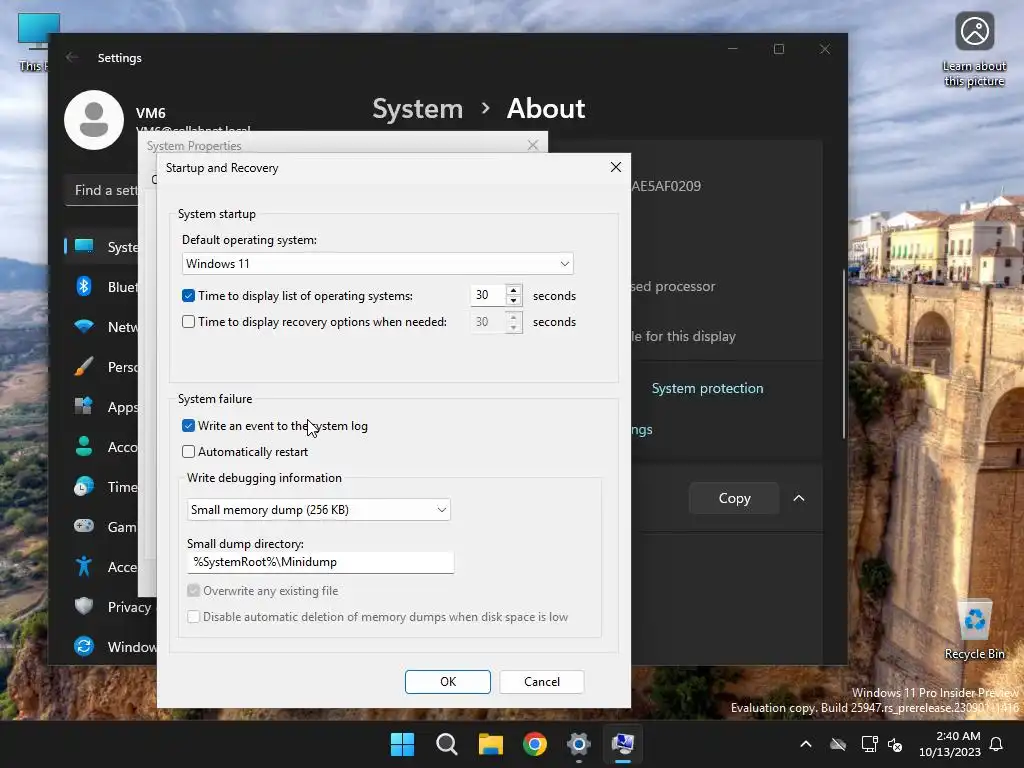Enable the 'Automatically restart' checkbox
Viewport: 1024px width, 768px height.
pyautogui.click(x=188, y=452)
